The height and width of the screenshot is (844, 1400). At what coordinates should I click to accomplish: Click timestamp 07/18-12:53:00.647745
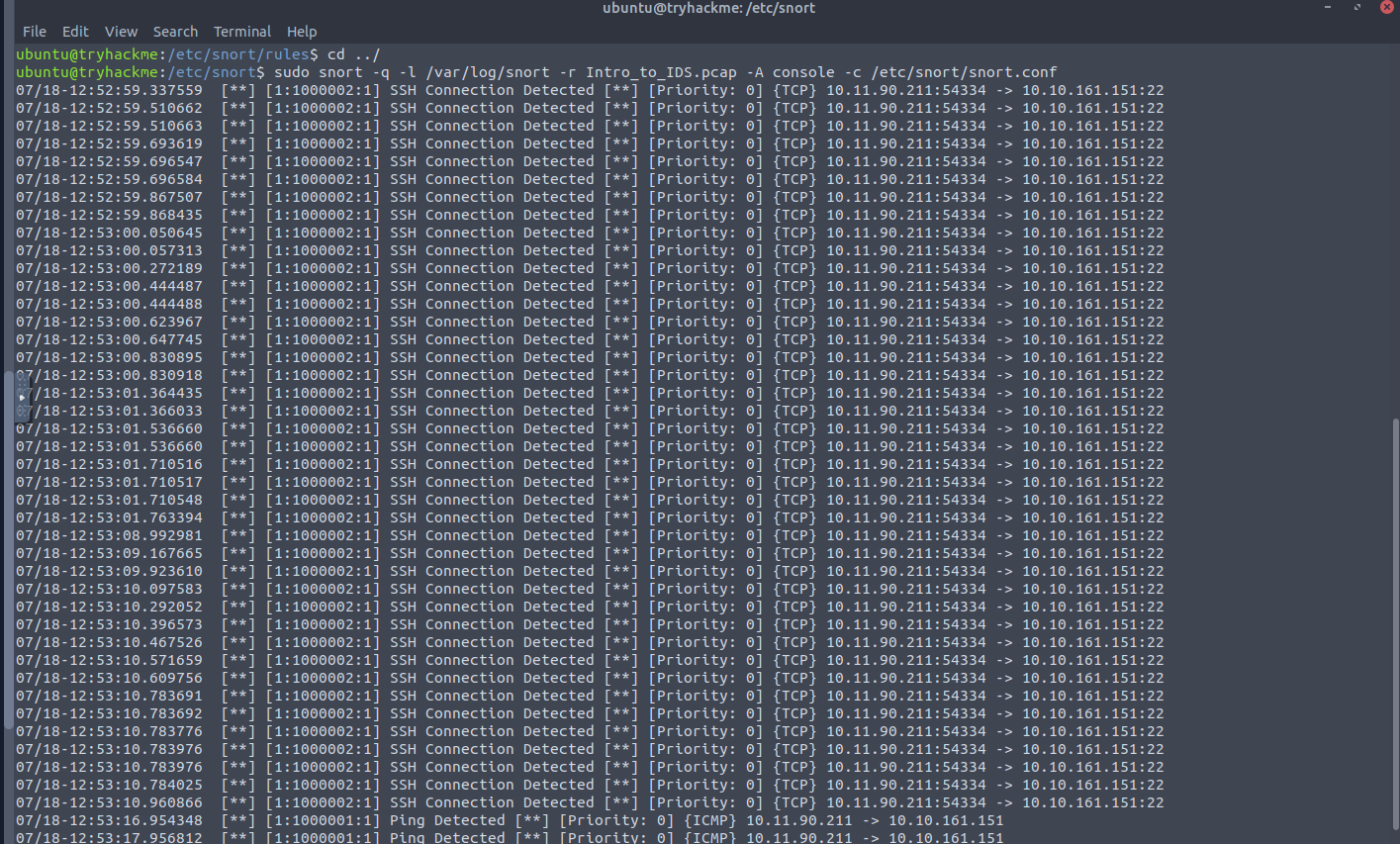pyautogui.click(x=109, y=339)
